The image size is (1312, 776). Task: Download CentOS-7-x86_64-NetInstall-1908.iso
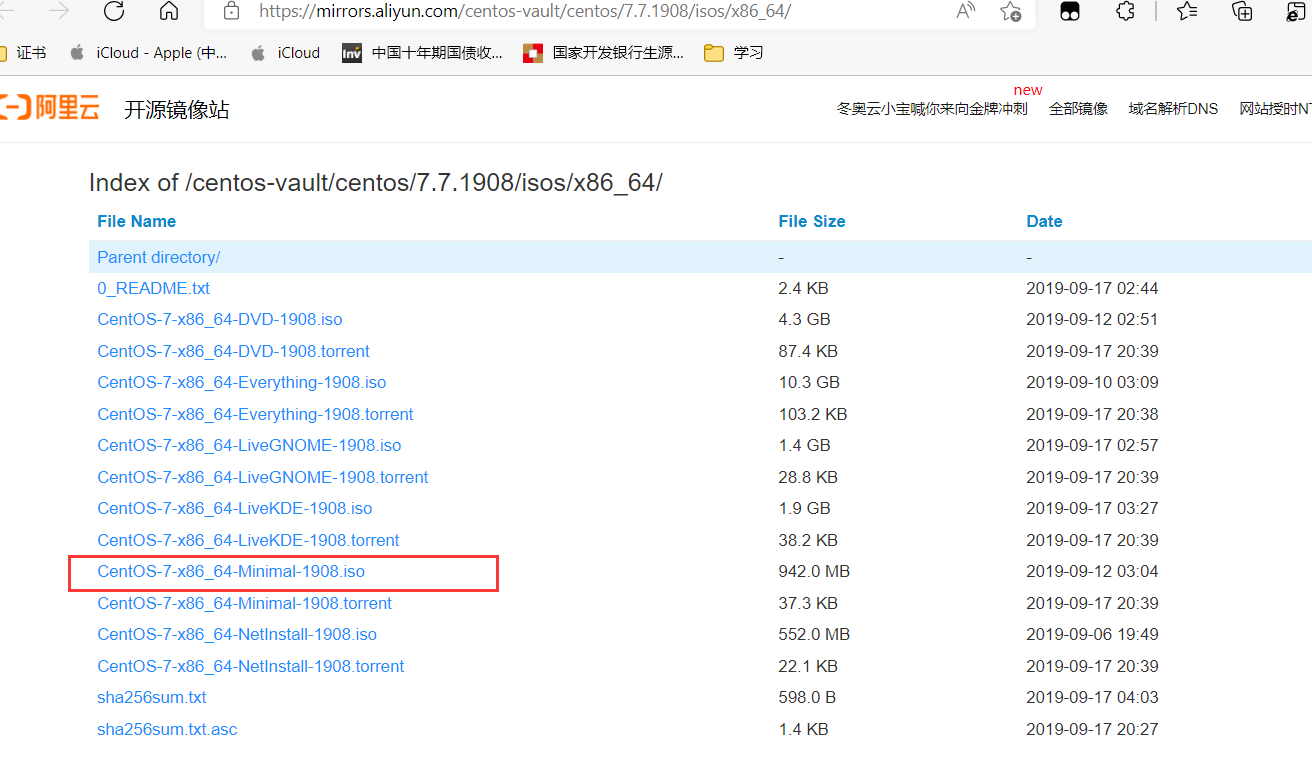pos(237,635)
